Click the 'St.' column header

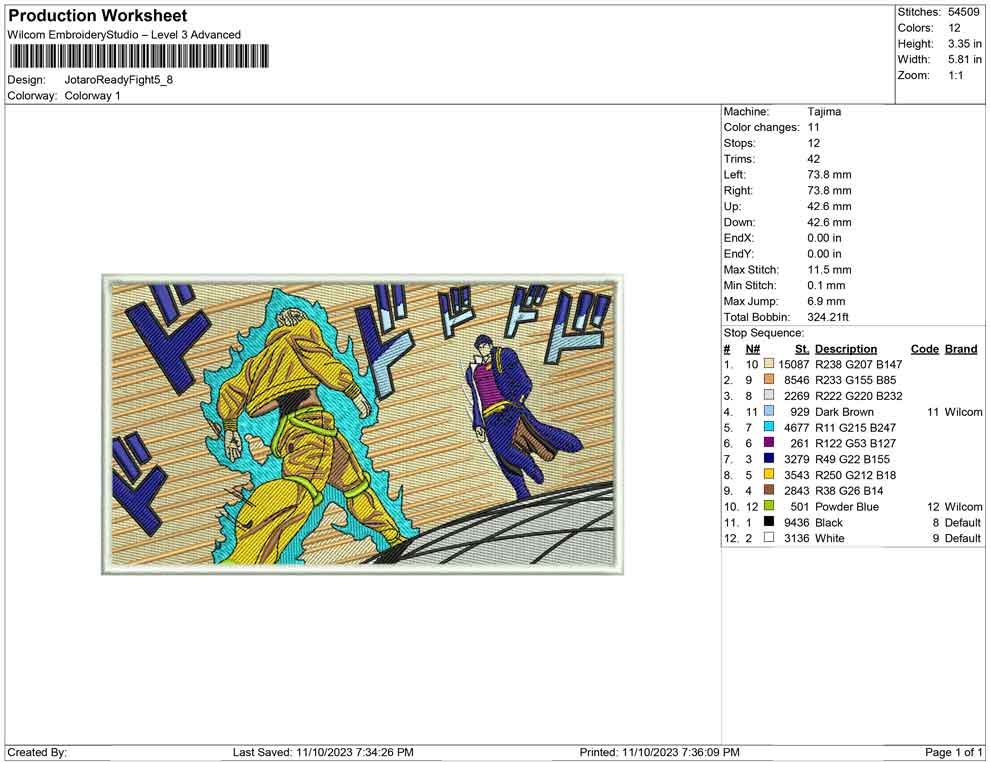802,349
